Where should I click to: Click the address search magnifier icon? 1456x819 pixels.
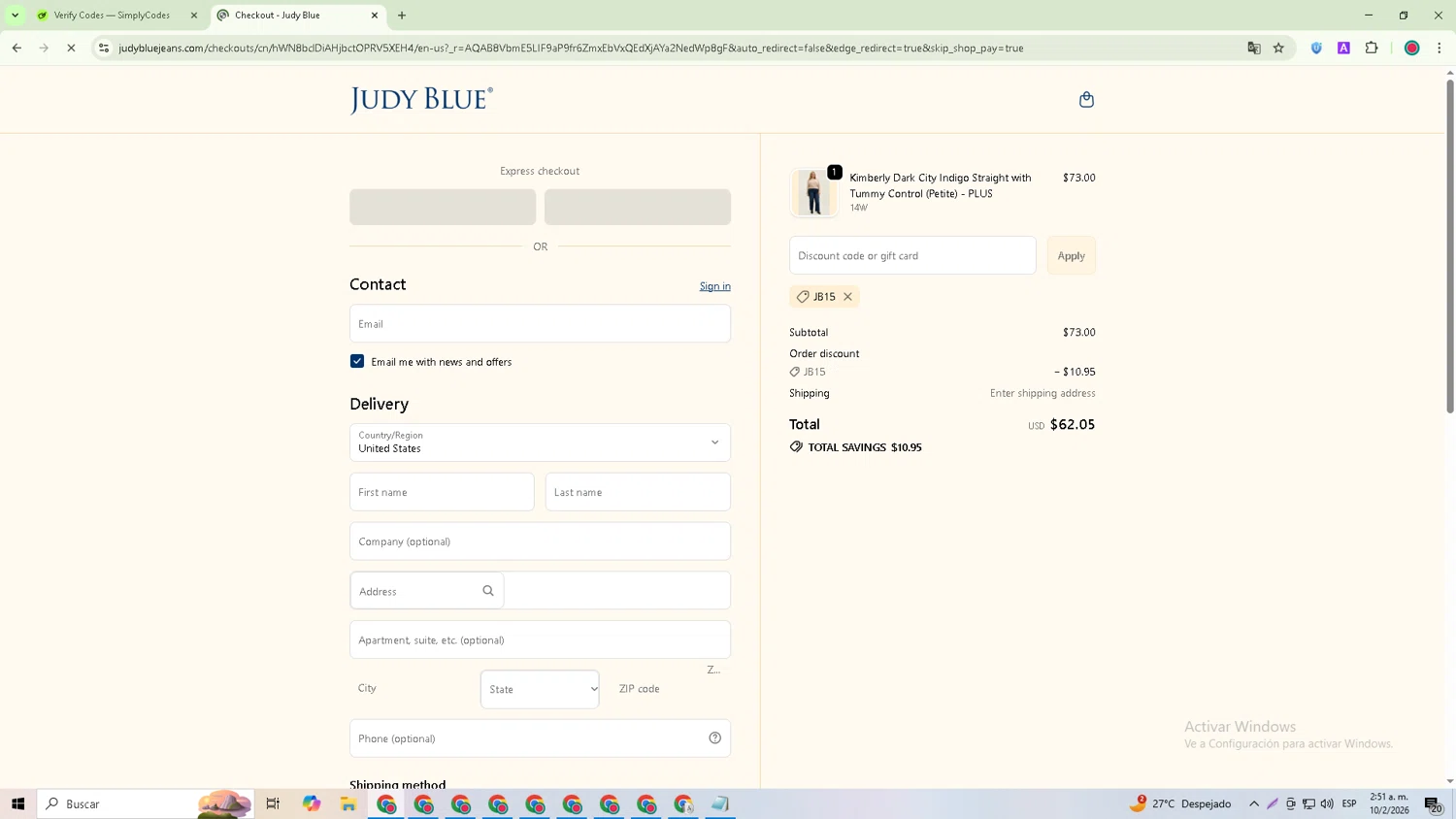488,591
